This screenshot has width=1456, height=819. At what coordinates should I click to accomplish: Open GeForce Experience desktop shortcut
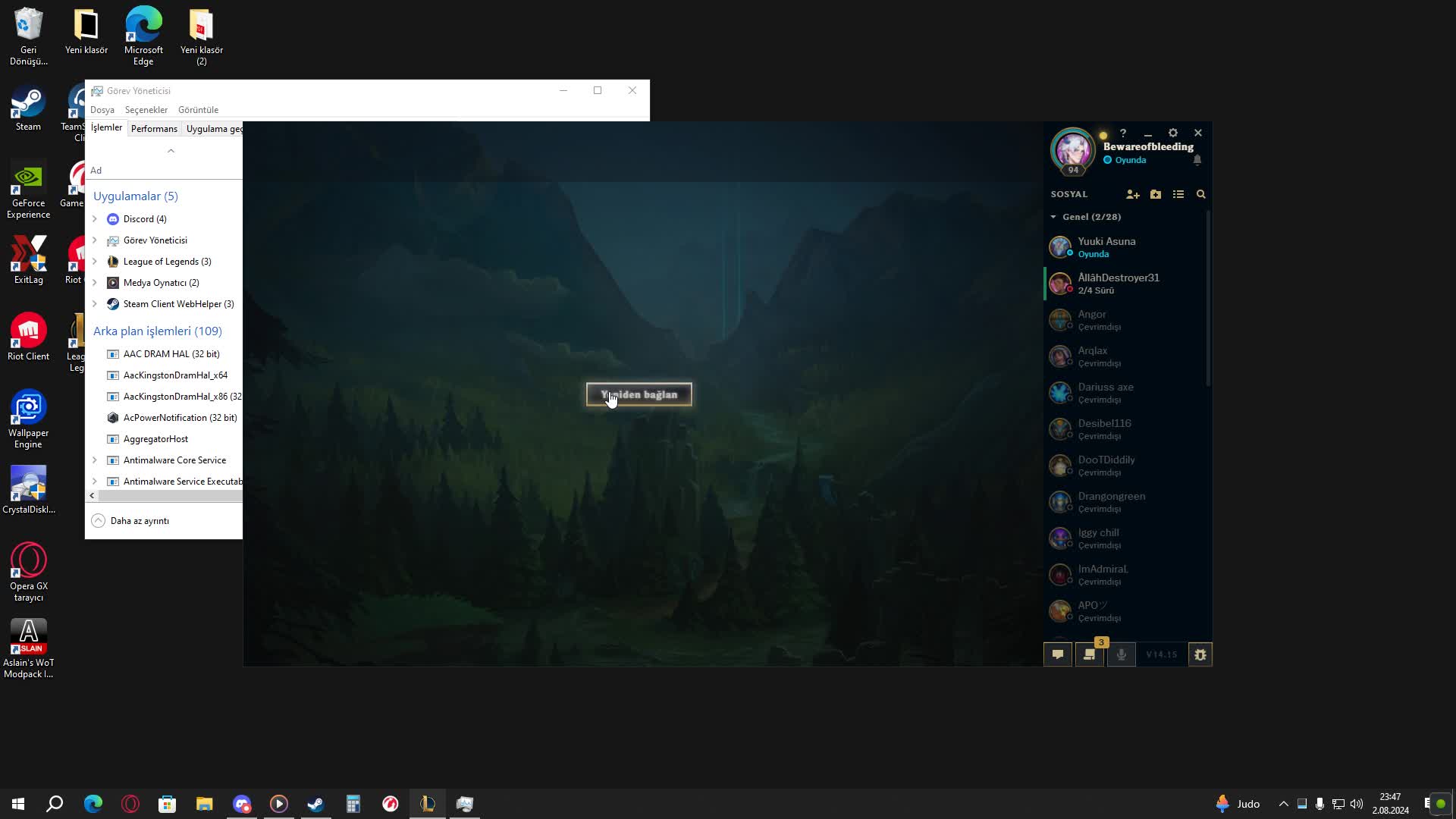pyautogui.click(x=28, y=190)
